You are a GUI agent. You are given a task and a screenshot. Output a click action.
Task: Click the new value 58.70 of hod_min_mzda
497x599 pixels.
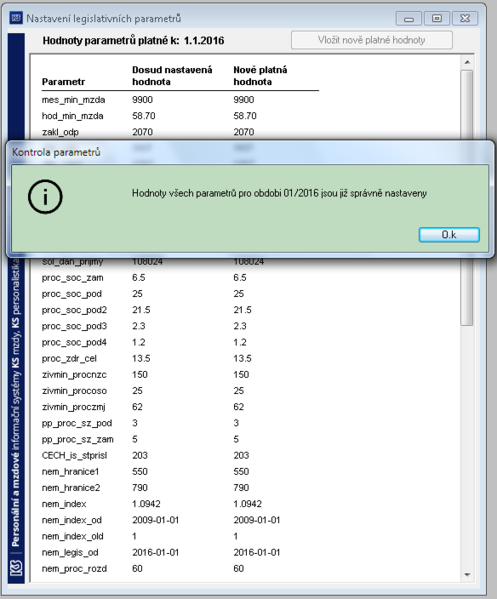pyautogui.click(x=245, y=116)
